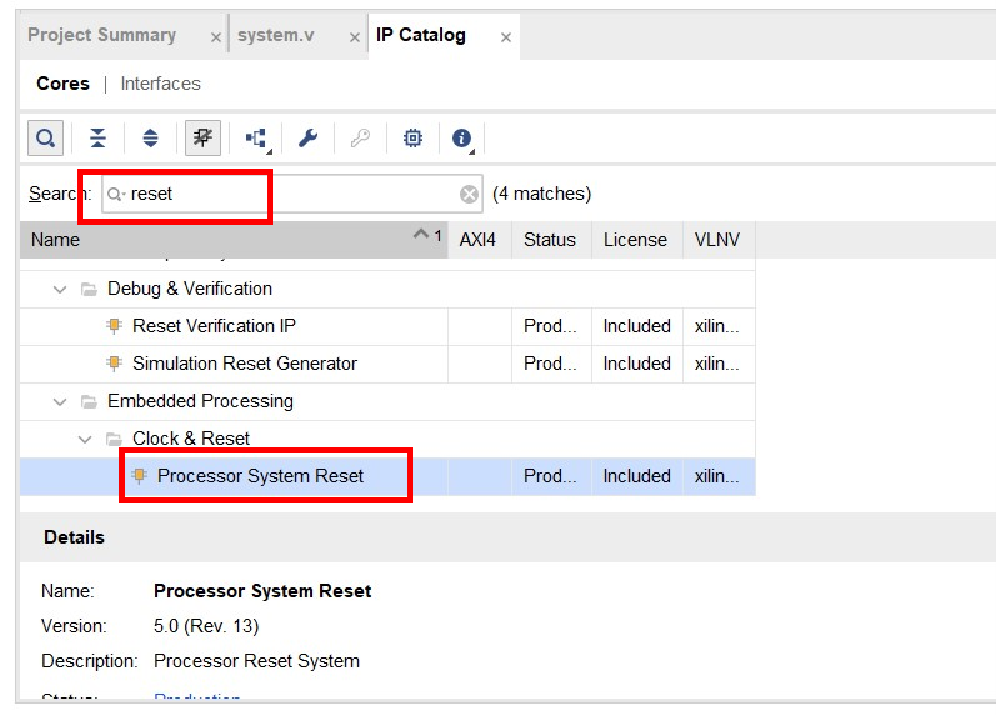
Task: Close the IP Catalog tab
Action: [505, 38]
